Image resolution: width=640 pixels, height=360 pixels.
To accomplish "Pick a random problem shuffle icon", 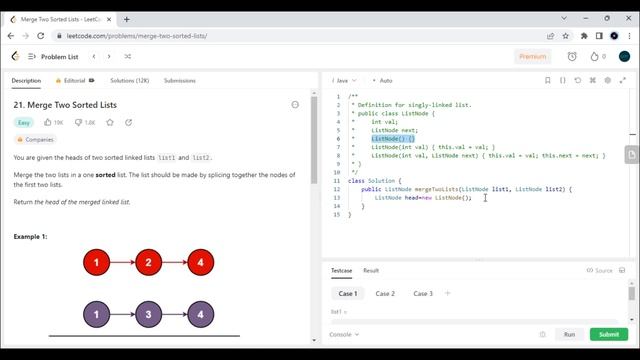I will [x=128, y=56].
